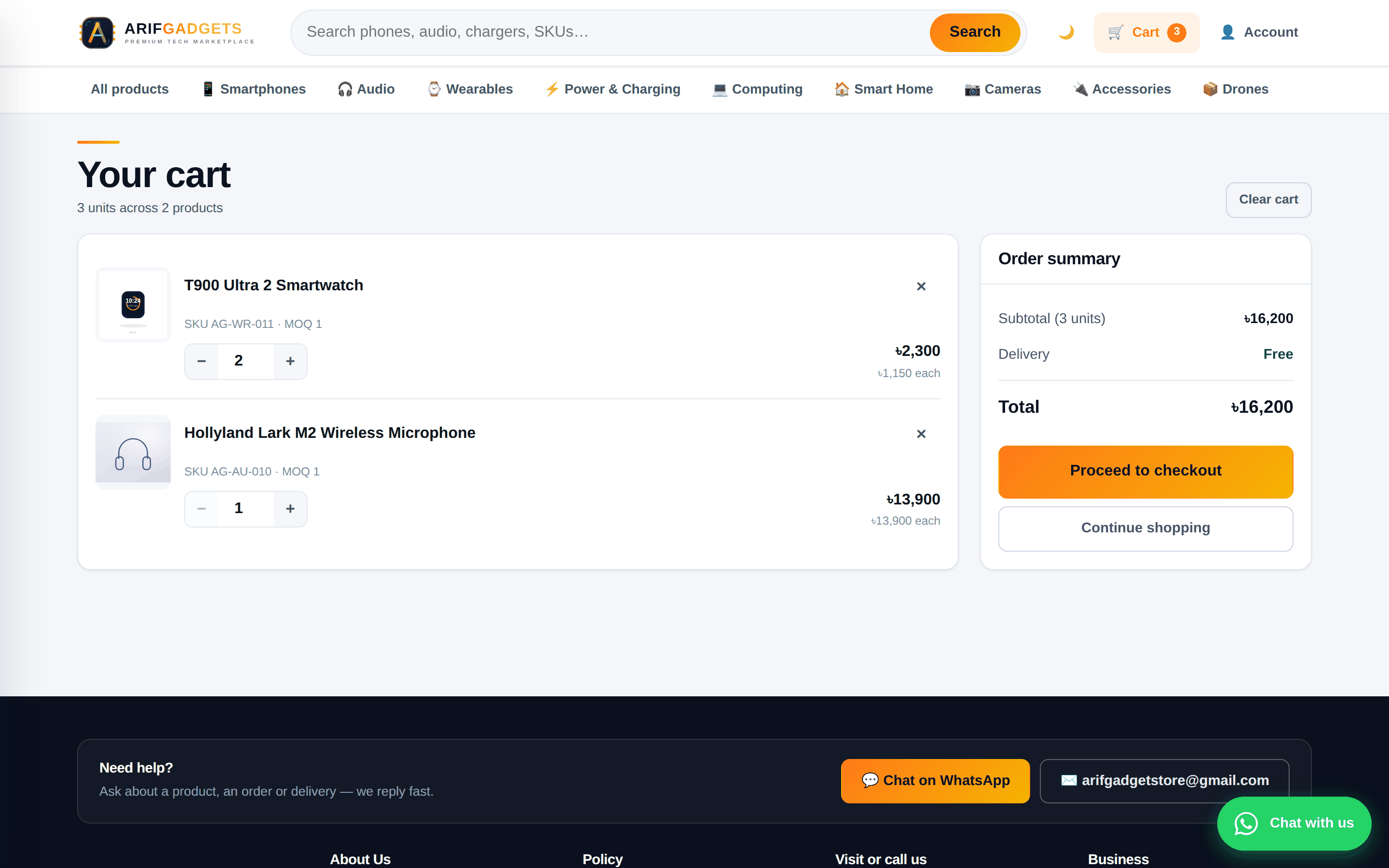Open Power & Charging category
The height and width of the screenshot is (868, 1389).
pos(613,89)
